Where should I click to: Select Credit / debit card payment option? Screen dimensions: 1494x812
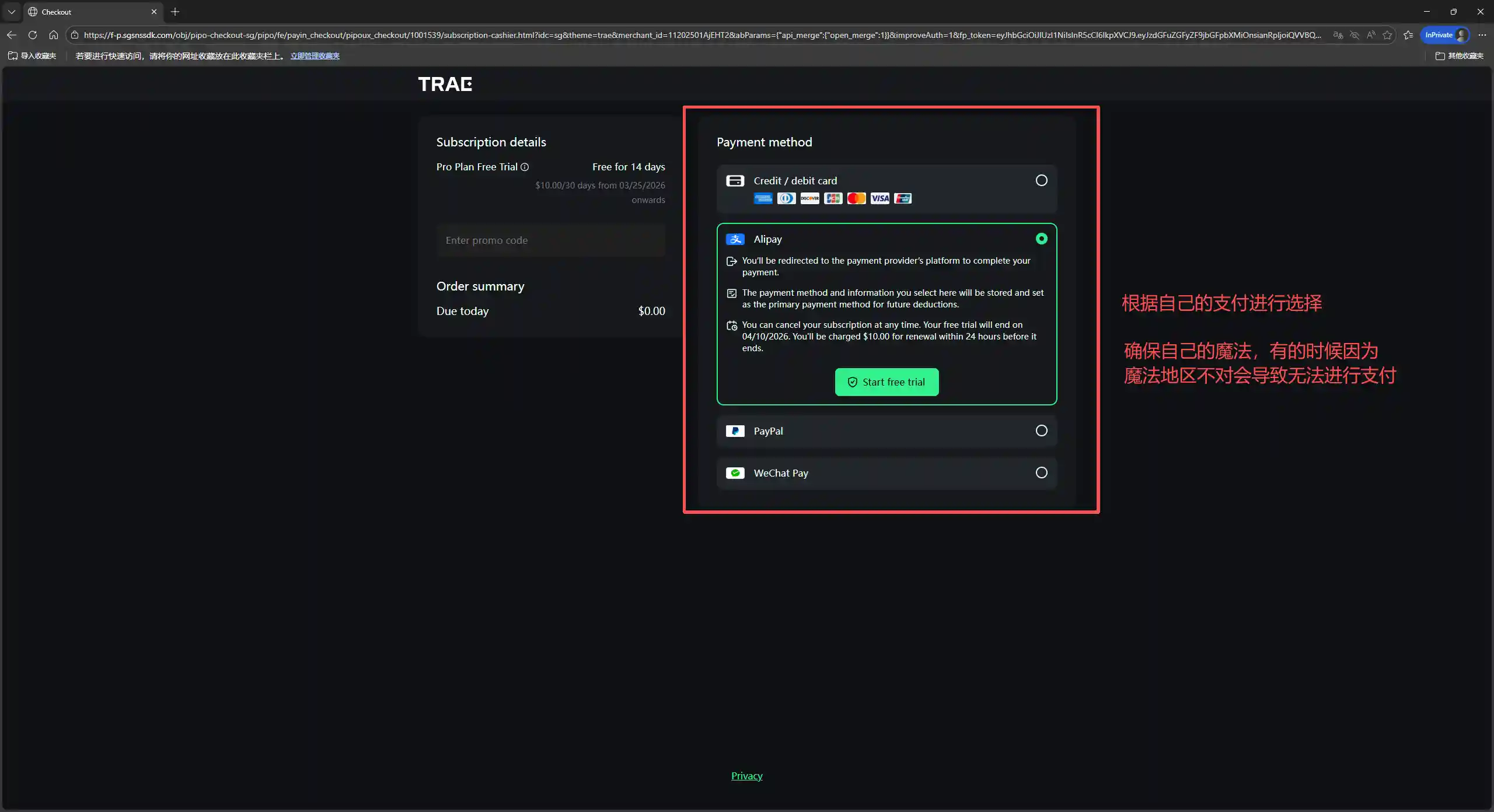(1041, 180)
